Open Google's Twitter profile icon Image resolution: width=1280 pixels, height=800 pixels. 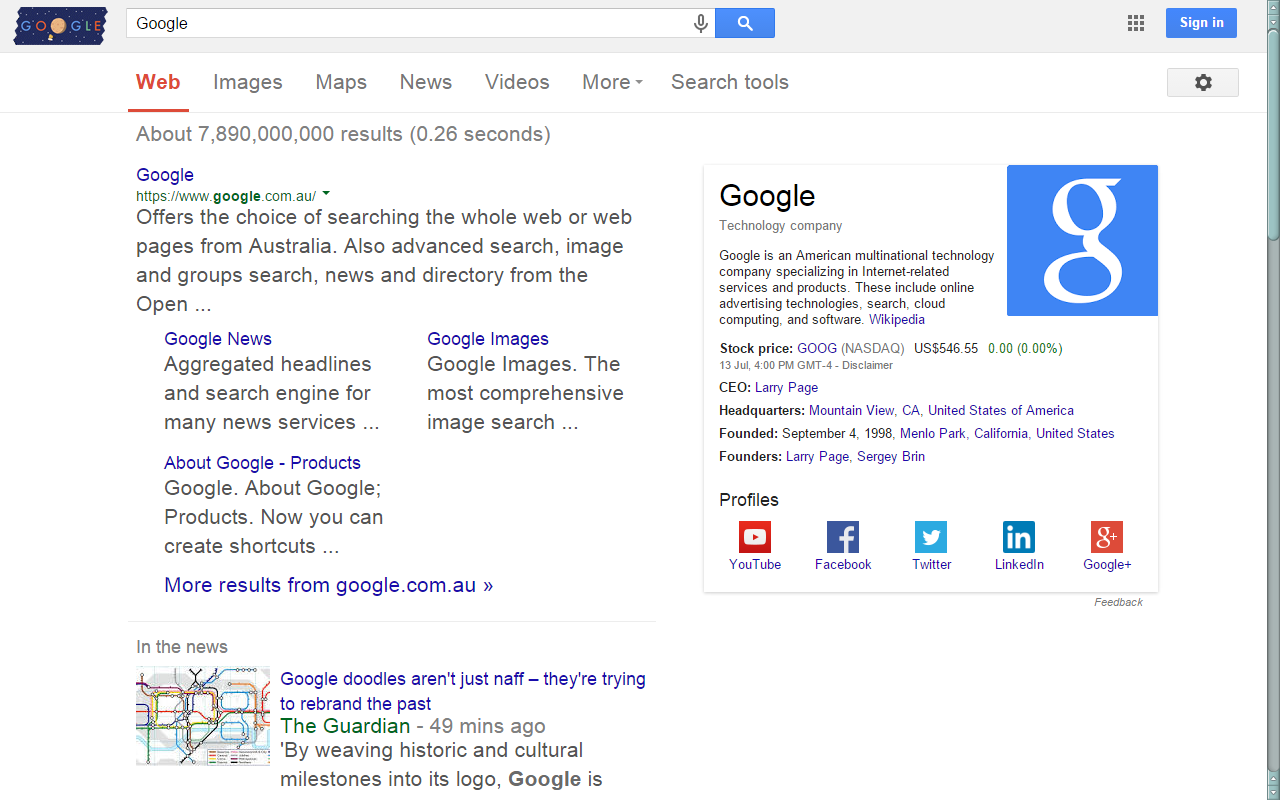[x=931, y=537]
